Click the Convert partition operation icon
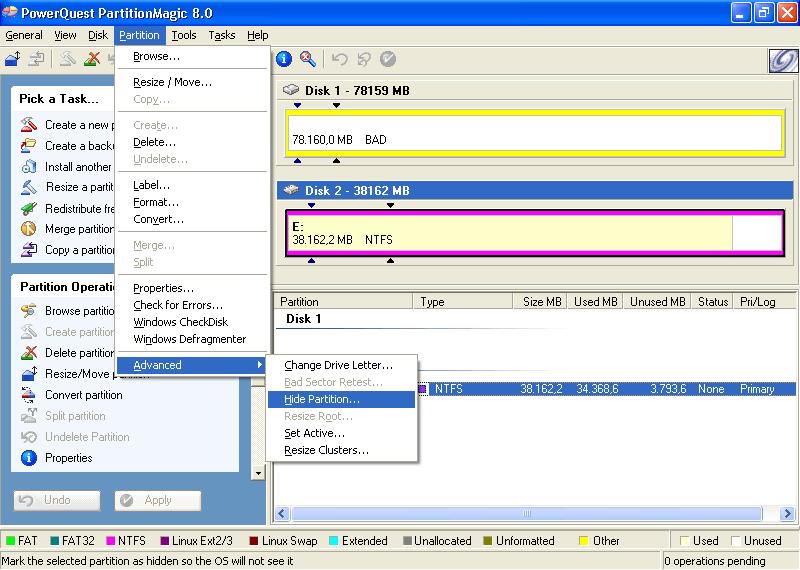Image resolution: width=800 pixels, height=570 pixels. (29, 394)
